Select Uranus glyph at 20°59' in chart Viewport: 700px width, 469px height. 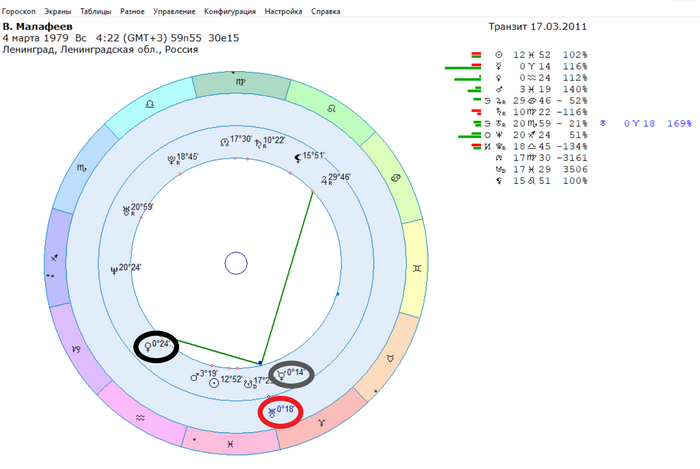[126, 210]
